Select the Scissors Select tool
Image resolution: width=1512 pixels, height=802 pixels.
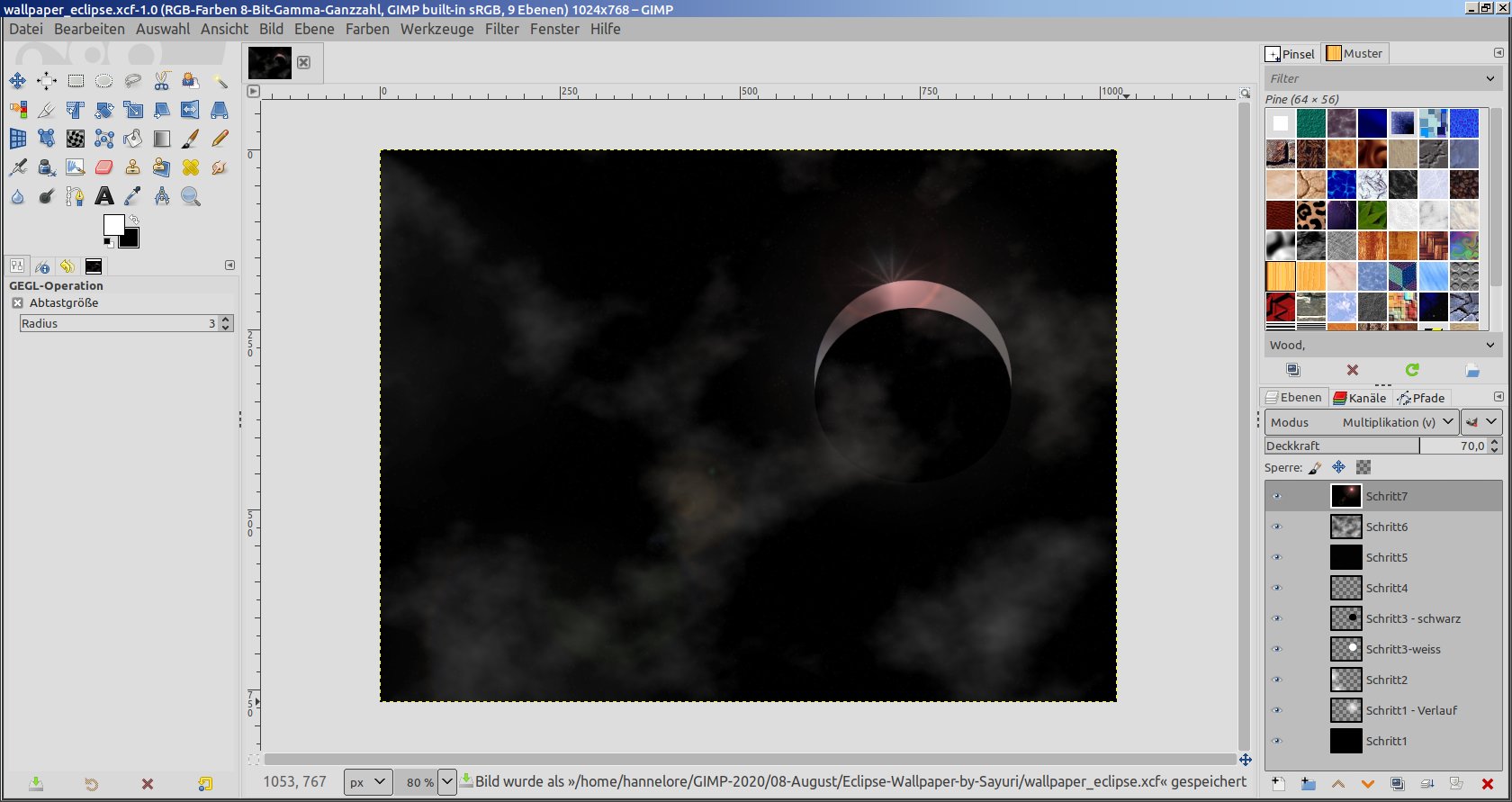pos(162,81)
